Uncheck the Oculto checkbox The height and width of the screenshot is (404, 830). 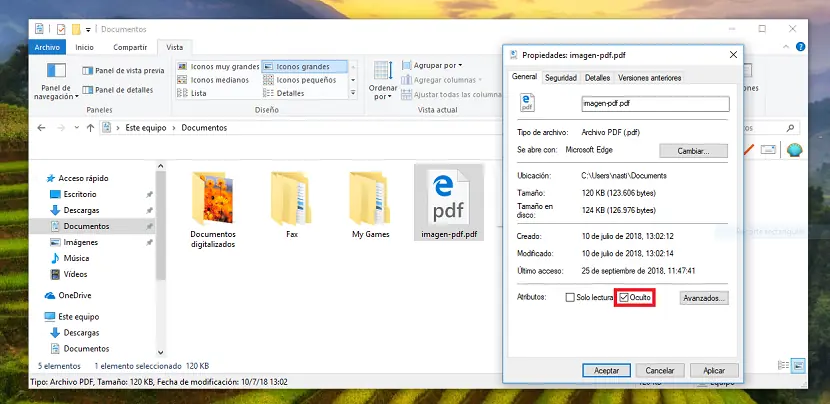pyautogui.click(x=624, y=298)
